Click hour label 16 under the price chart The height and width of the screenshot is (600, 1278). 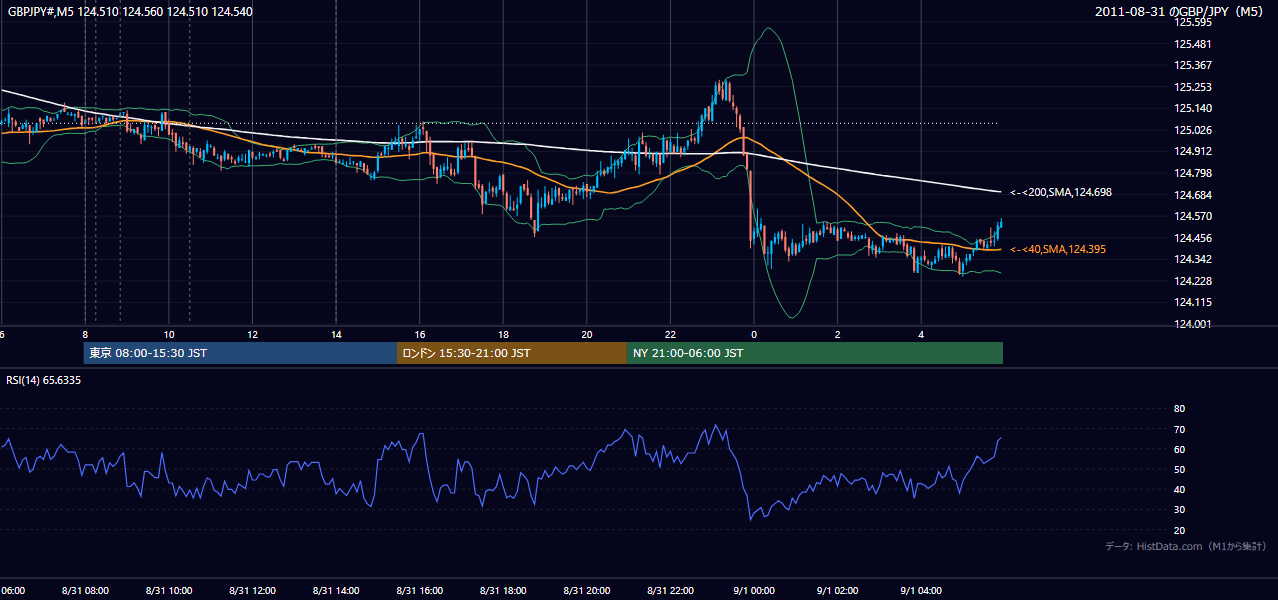420,334
